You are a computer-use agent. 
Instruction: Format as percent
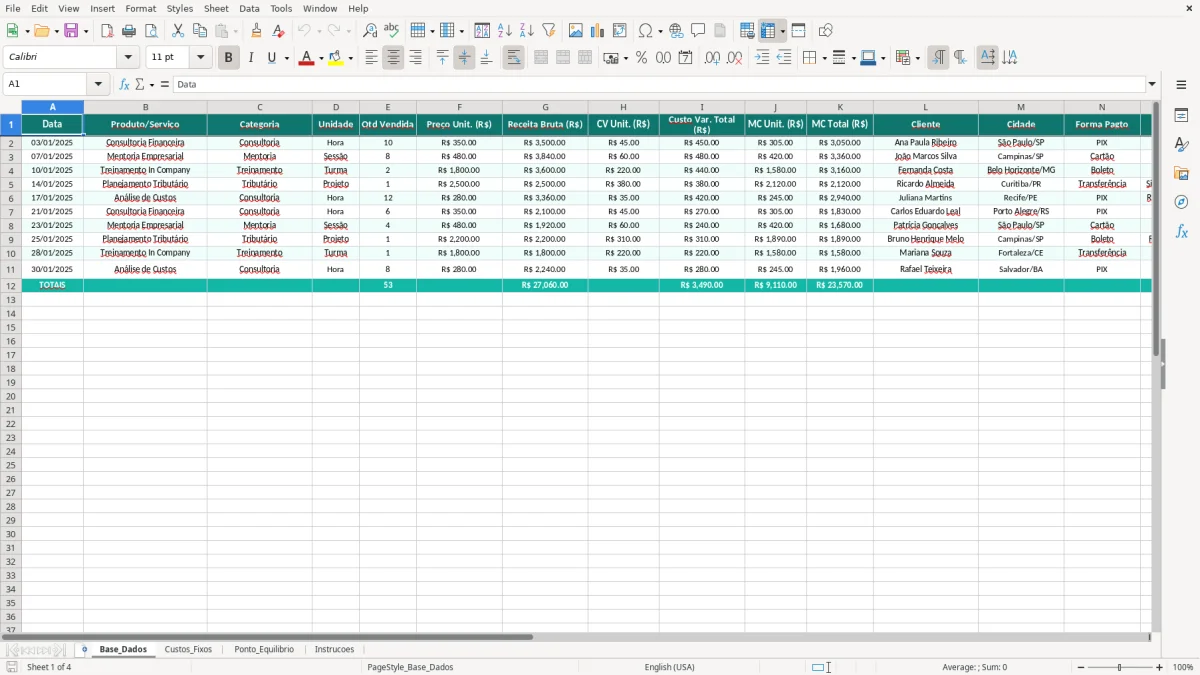(x=641, y=58)
